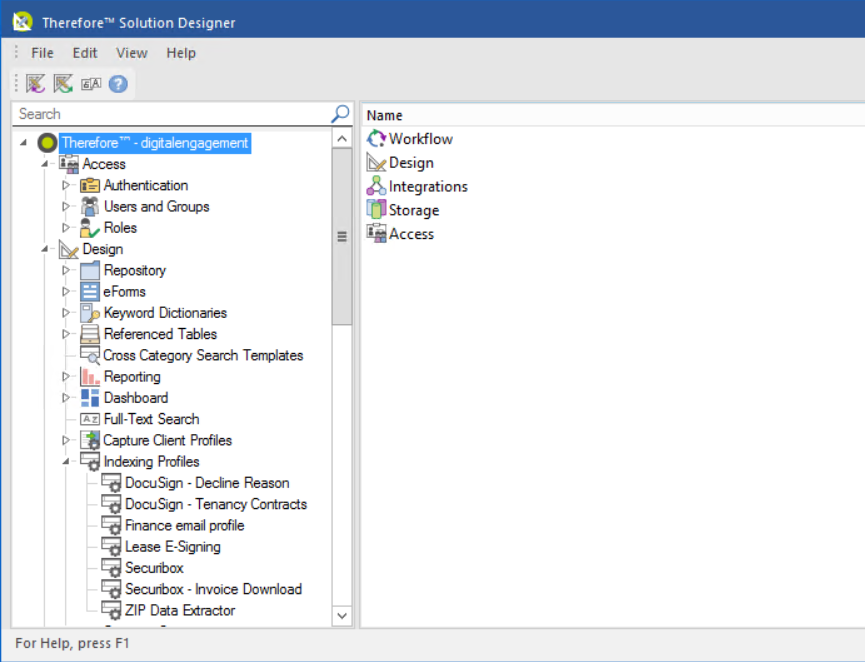This screenshot has height=662, width=865.
Task: Click the tree scrollbar down arrow
Action: [342, 616]
